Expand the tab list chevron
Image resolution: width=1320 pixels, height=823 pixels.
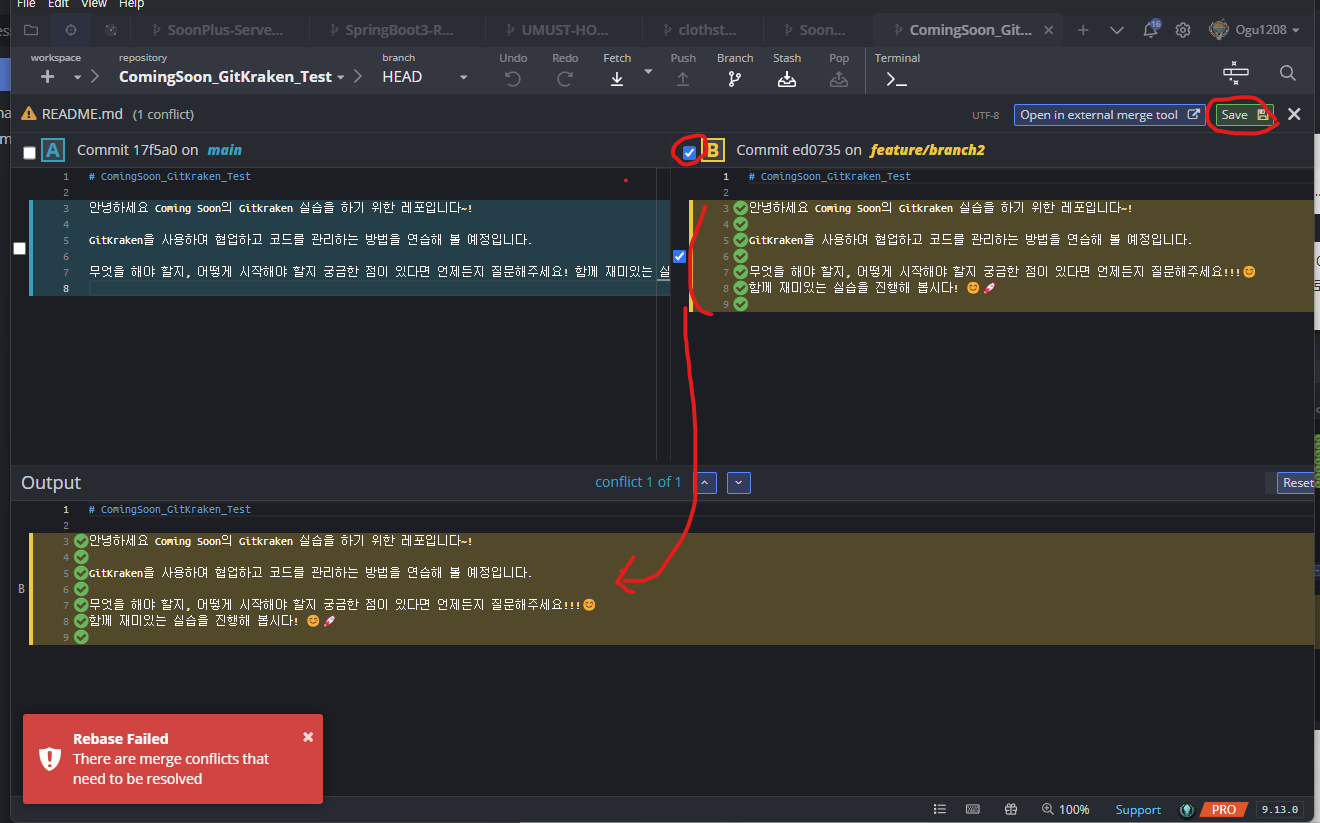coord(1117,30)
